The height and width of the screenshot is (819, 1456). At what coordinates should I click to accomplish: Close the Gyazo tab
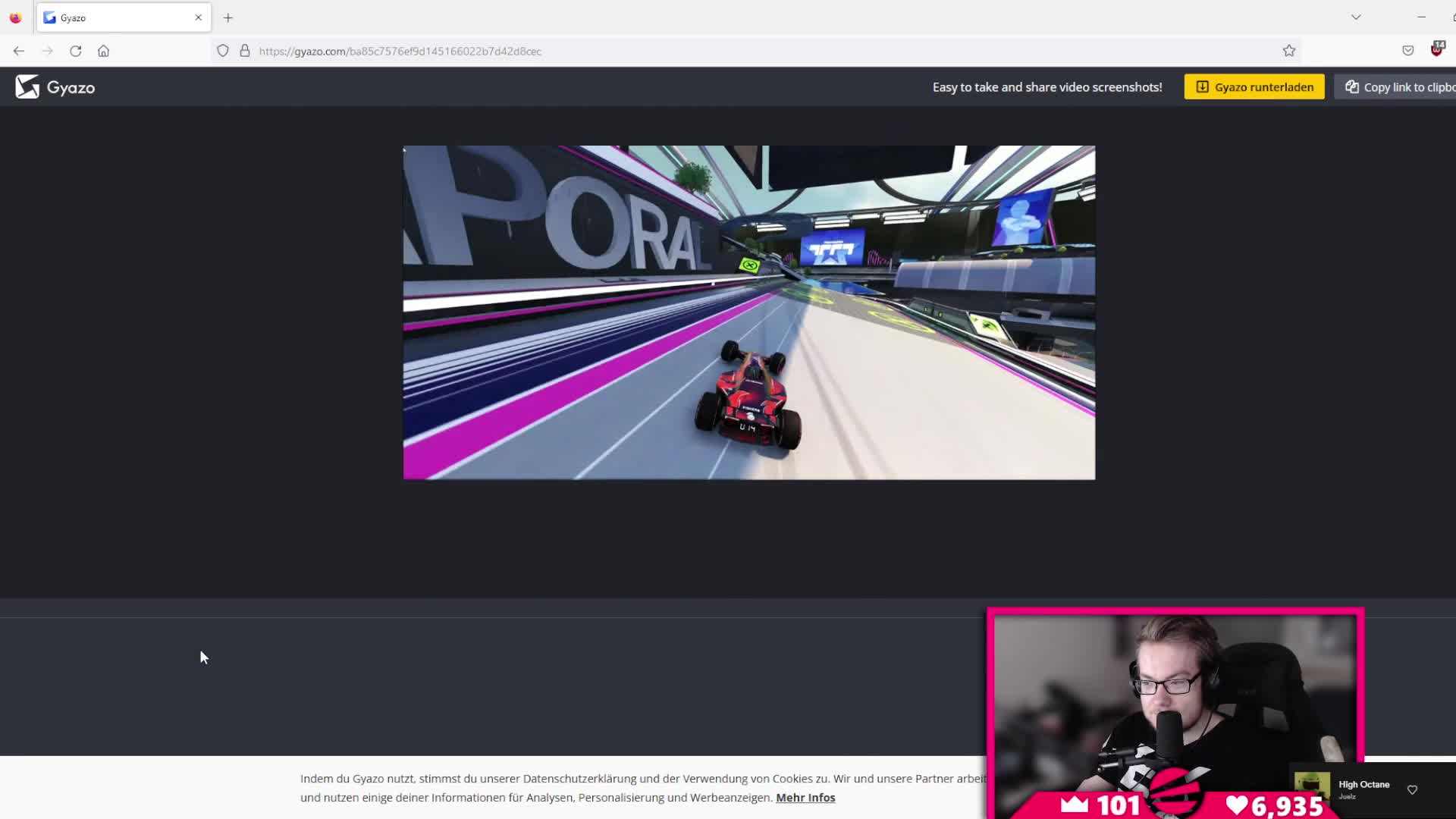click(199, 17)
